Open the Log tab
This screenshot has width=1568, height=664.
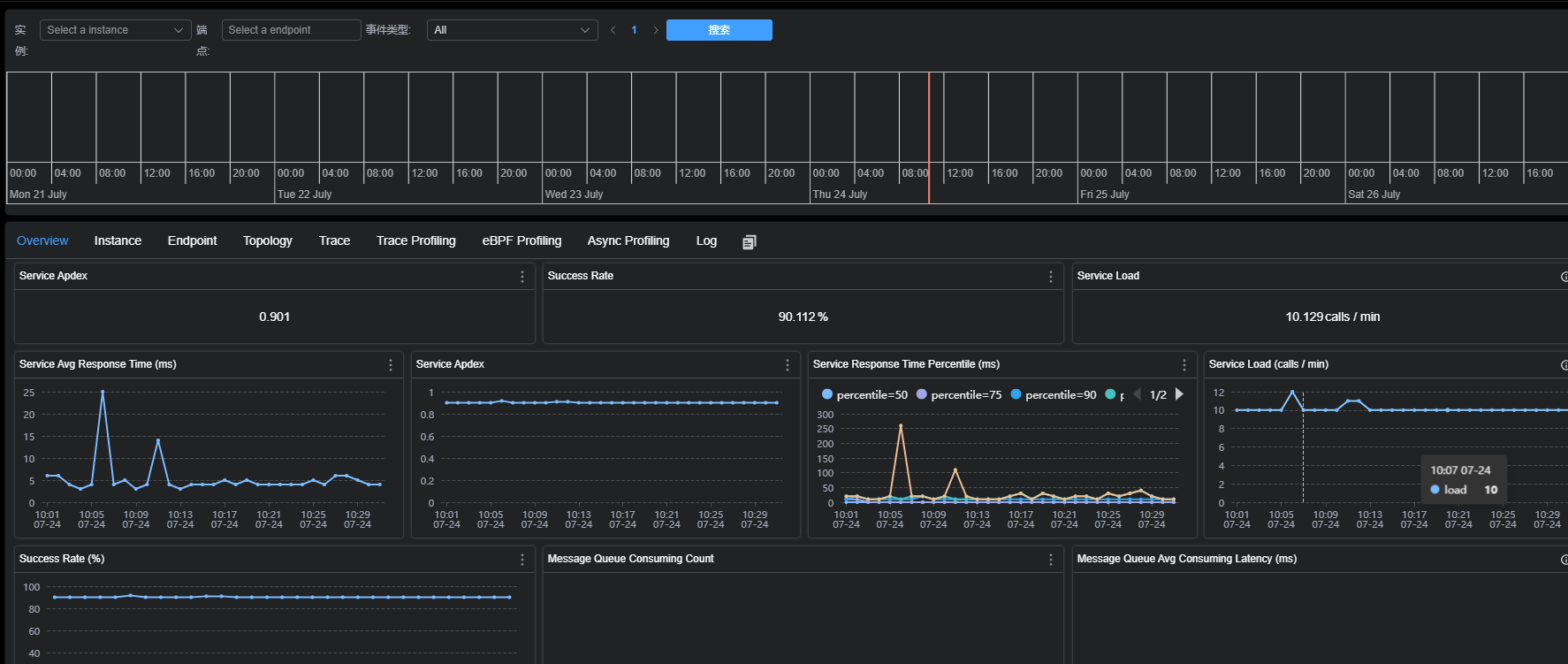tap(706, 240)
